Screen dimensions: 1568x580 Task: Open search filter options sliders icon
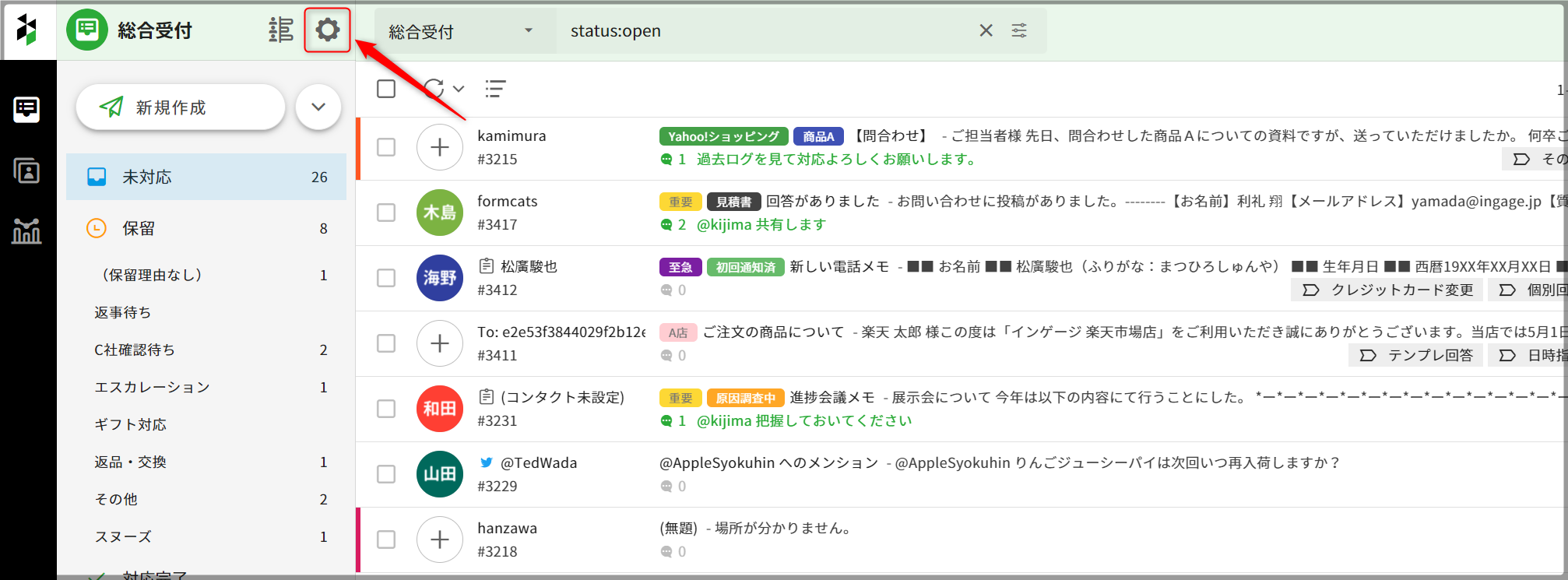[1018, 30]
